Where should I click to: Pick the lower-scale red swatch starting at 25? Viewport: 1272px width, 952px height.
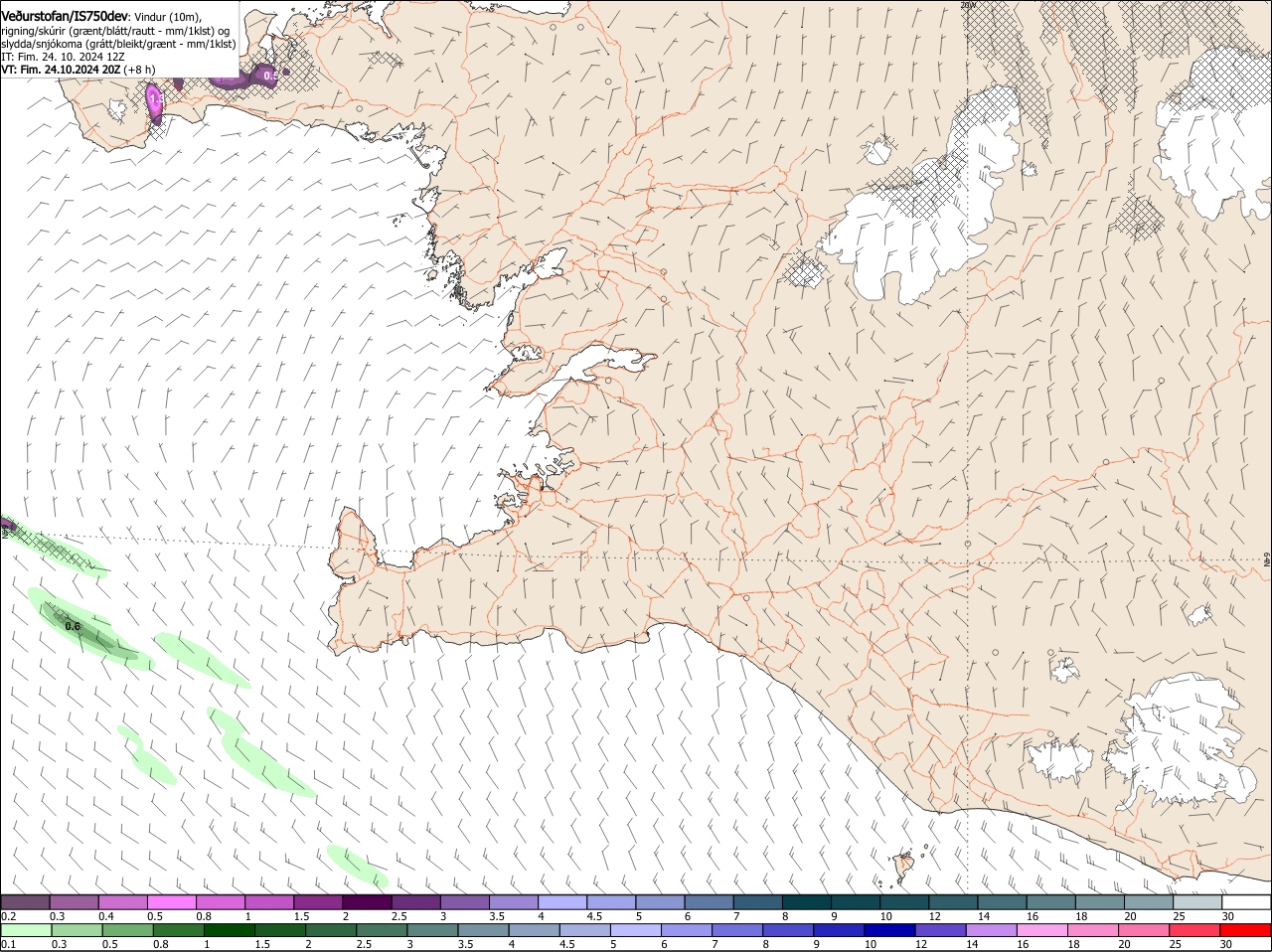(1194, 930)
